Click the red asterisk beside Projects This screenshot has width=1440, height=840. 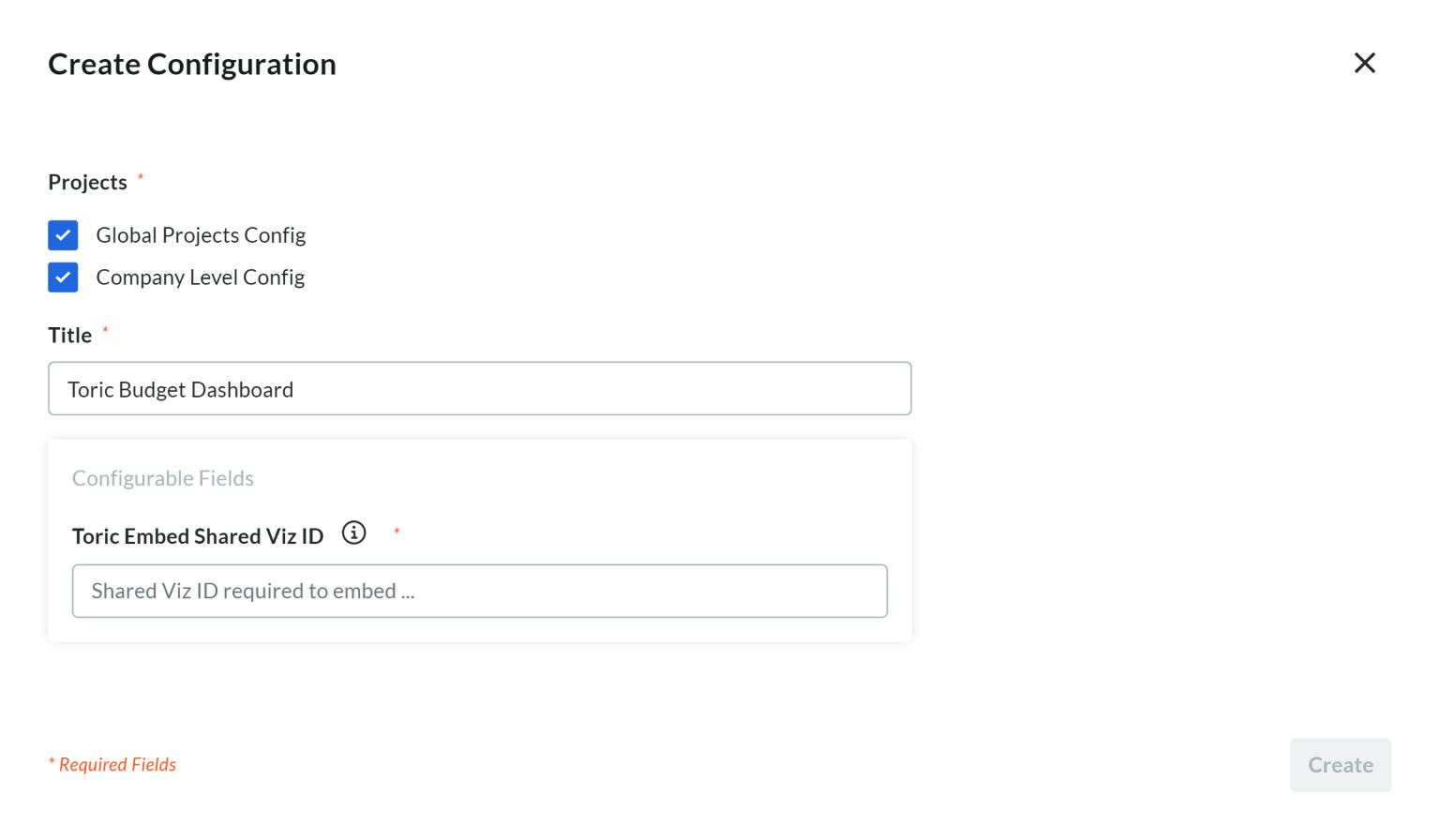(141, 177)
